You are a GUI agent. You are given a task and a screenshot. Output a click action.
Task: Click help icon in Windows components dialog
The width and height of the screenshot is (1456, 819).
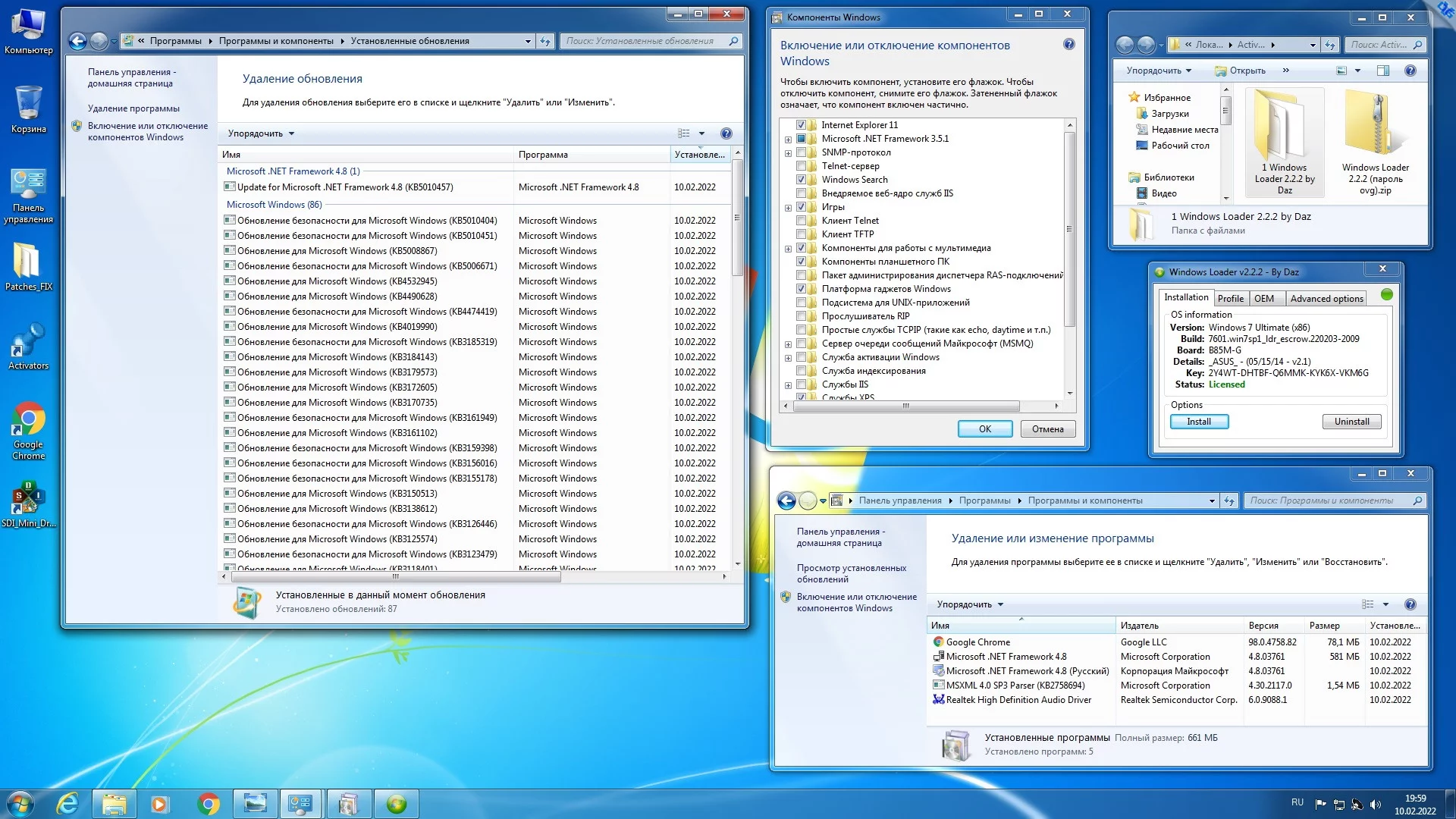pos(1068,45)
